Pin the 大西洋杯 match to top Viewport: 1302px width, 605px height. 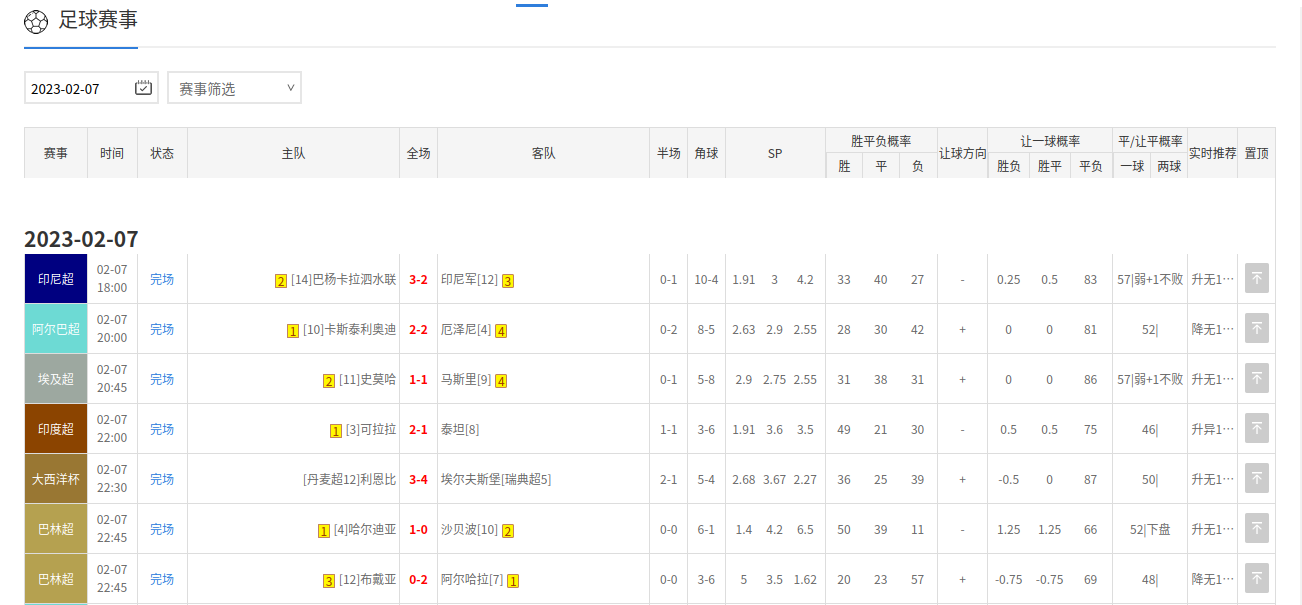[1257, 479]
